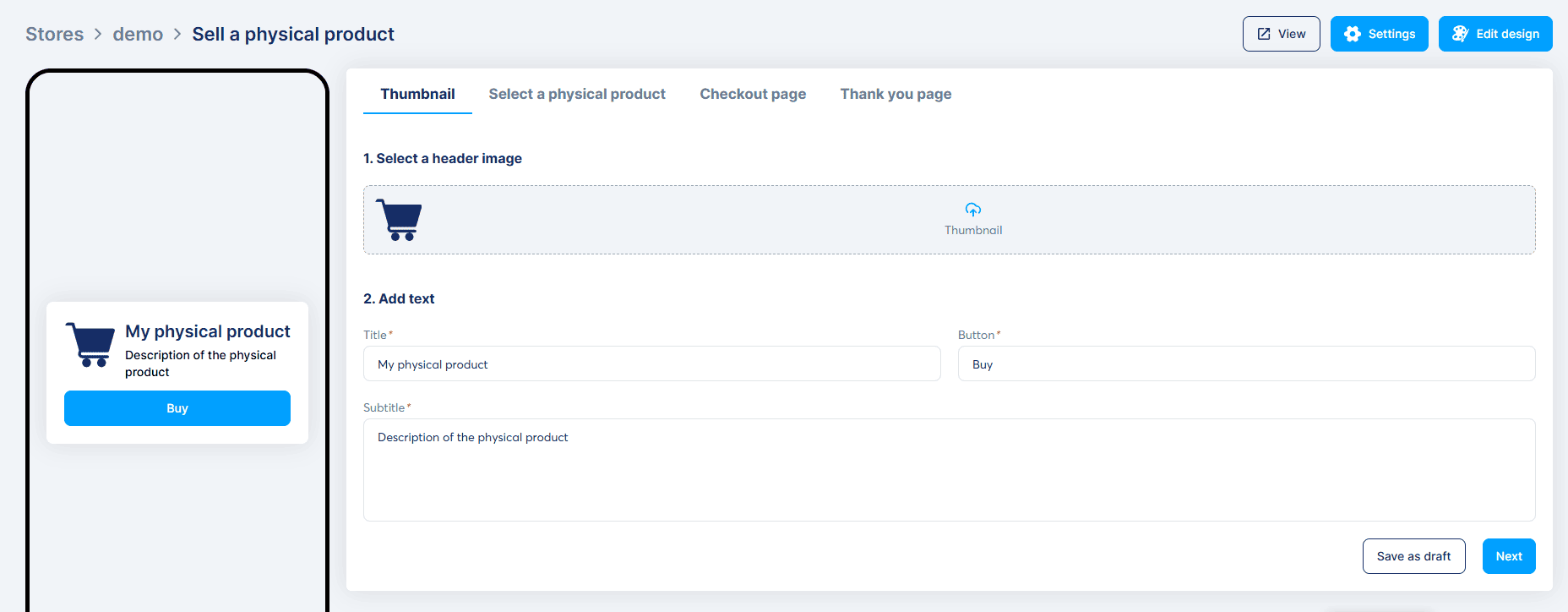The image size is (1568, 612).
Task: Navigate to Stores in breadcrumb
Action: tap(55, 34)
